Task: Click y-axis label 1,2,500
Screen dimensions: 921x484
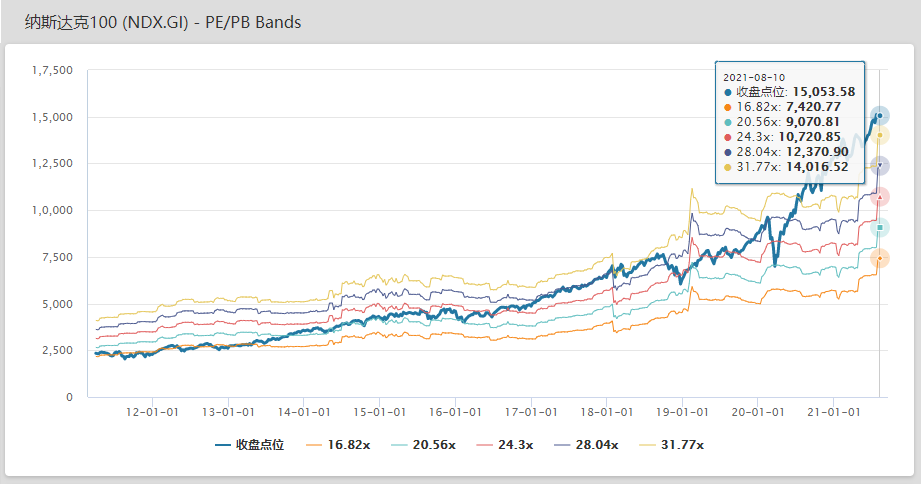Action: click(52, 163)
